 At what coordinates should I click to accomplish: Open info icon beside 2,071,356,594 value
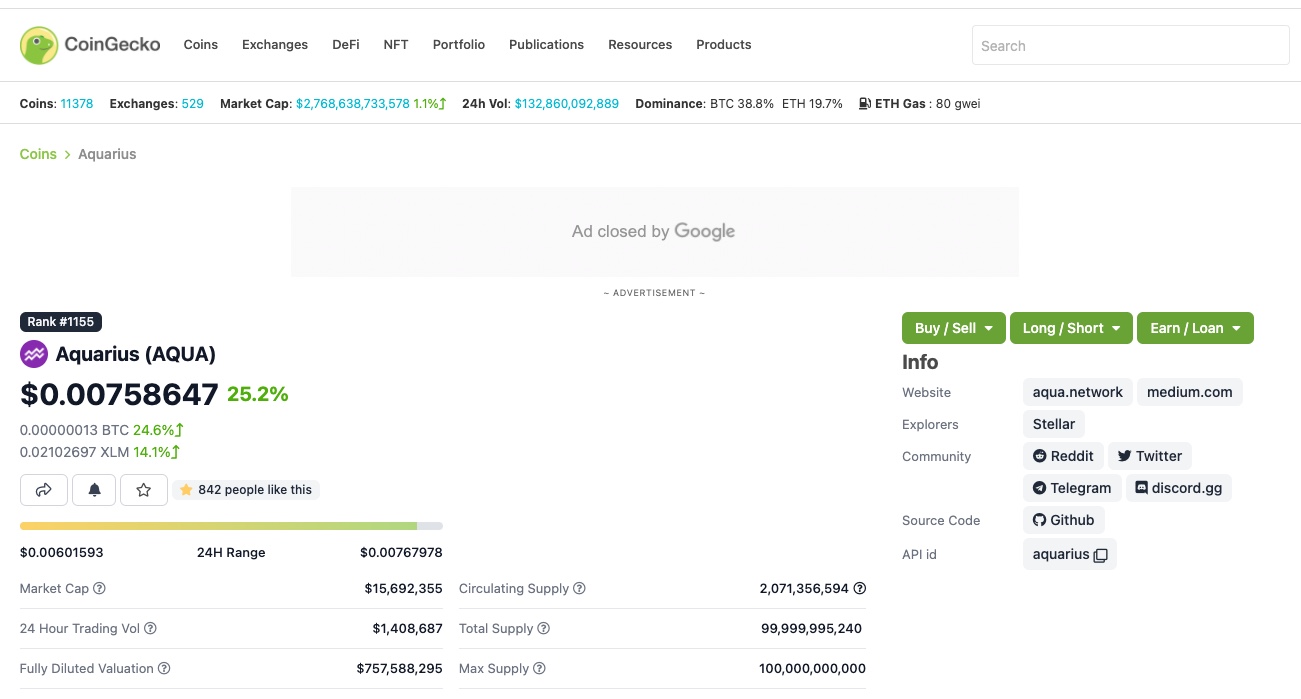pyautogui.click(x=860, y=589)
